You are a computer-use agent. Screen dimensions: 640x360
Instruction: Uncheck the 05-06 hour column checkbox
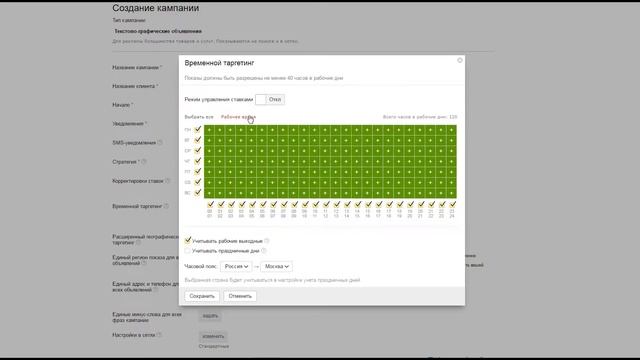click(263, 204)
